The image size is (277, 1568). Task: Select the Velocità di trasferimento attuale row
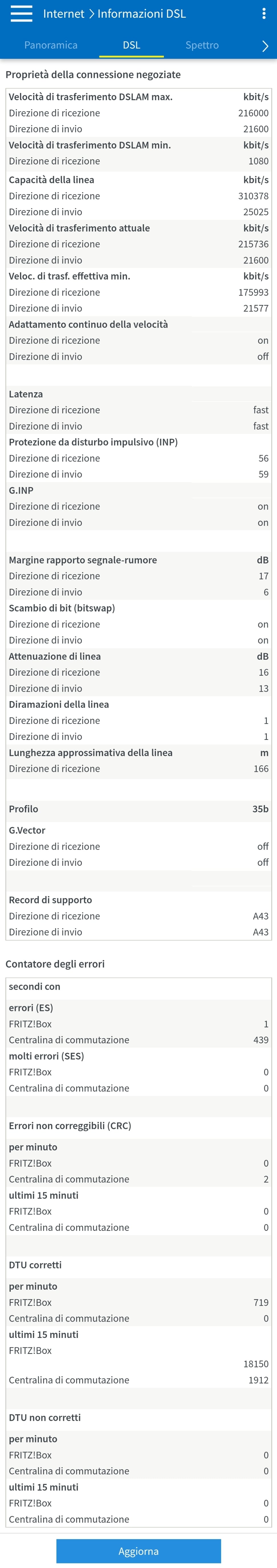[138, 228]
